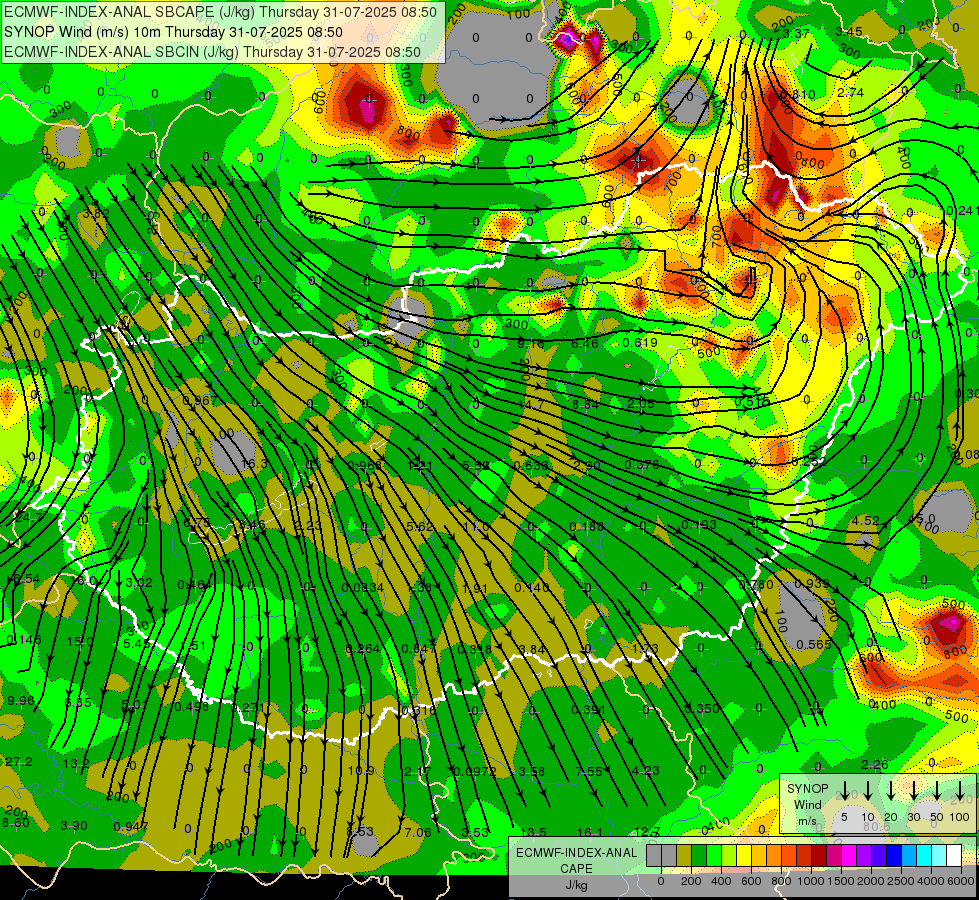This screenshot has height=900, width=979.
Task: Pick the deep blue CAPE legend swatch
Action: [893, 856]
